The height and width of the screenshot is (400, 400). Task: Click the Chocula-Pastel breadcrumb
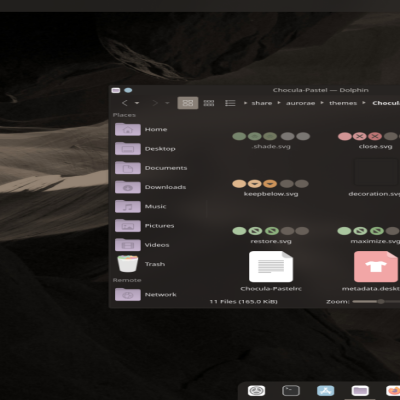(x=386, y=103)
